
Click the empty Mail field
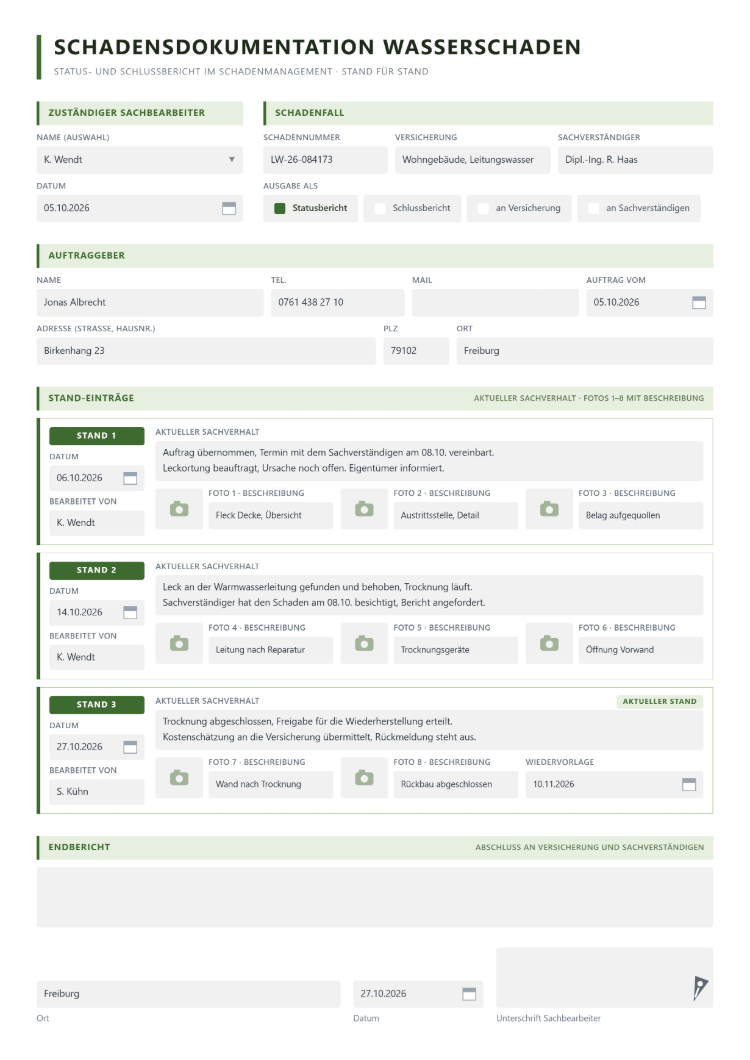pos(496,303)
